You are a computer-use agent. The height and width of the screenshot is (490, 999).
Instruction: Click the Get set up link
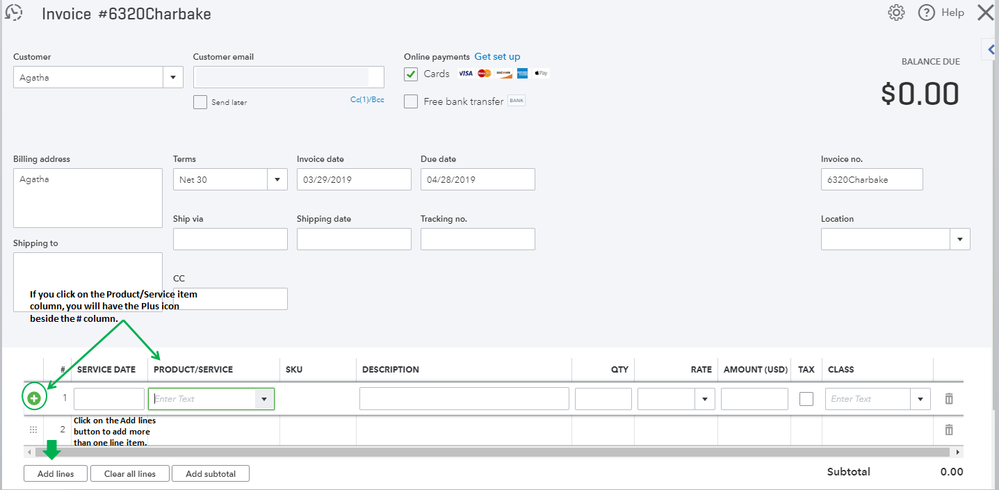pos(497,57)
